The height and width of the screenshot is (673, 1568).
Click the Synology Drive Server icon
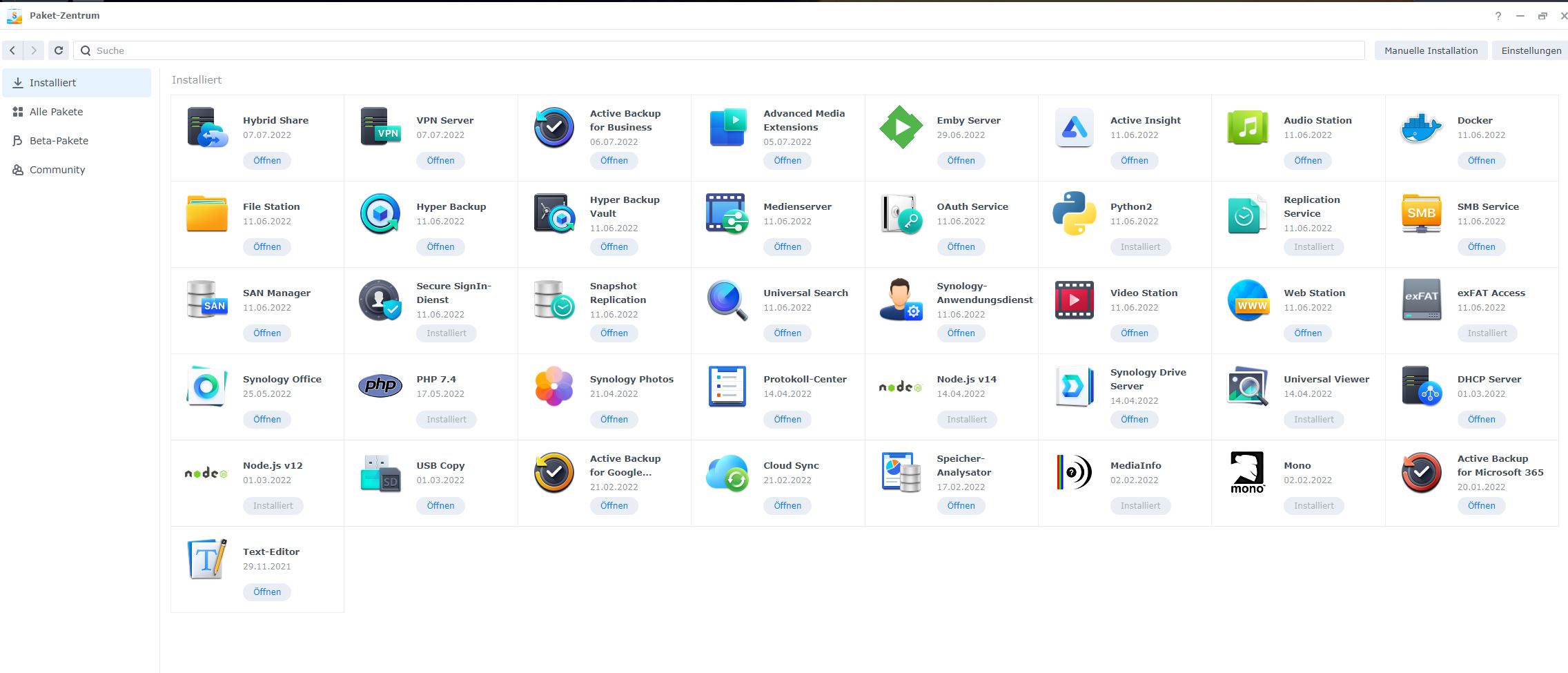[1075, 386]
